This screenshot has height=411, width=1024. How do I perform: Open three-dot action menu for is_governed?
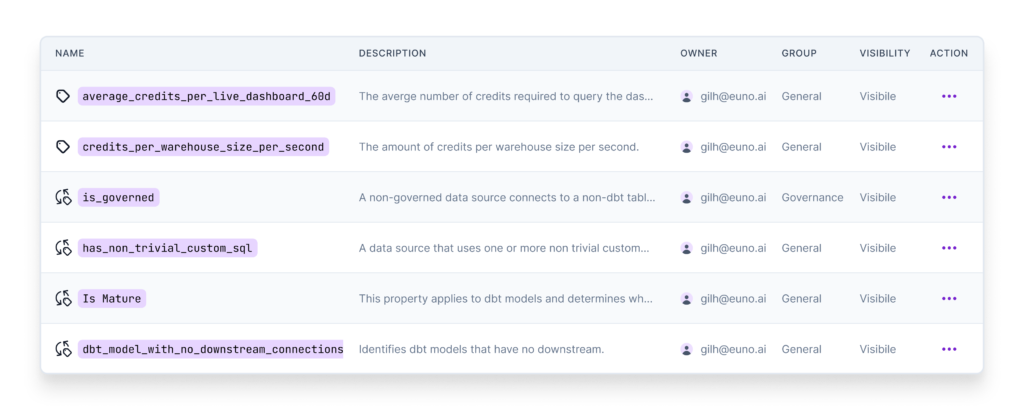coord(949,197)
